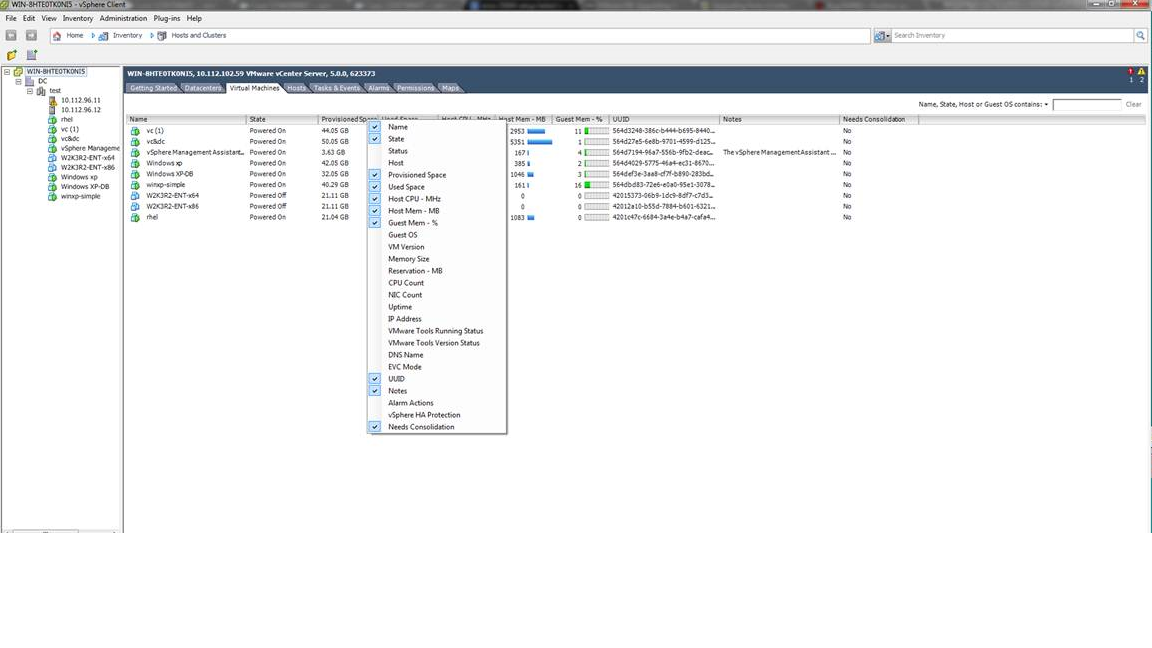Switch to the Permissions tab
1152x648 pixels.
[x=415, y=88]
